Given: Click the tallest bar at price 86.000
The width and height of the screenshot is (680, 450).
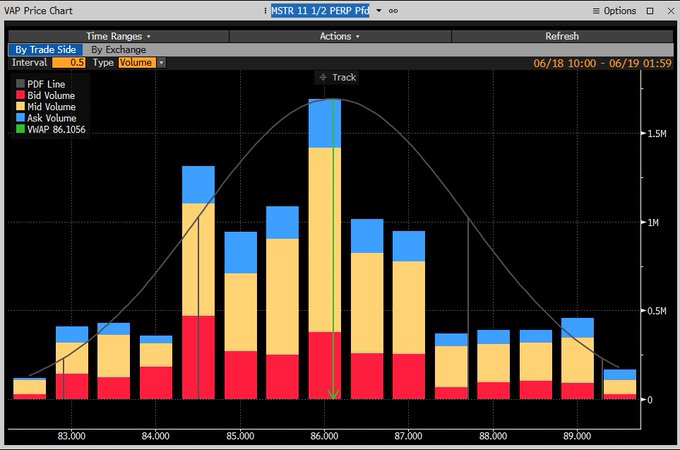Looking at the screenshot, I should (324, 249).
